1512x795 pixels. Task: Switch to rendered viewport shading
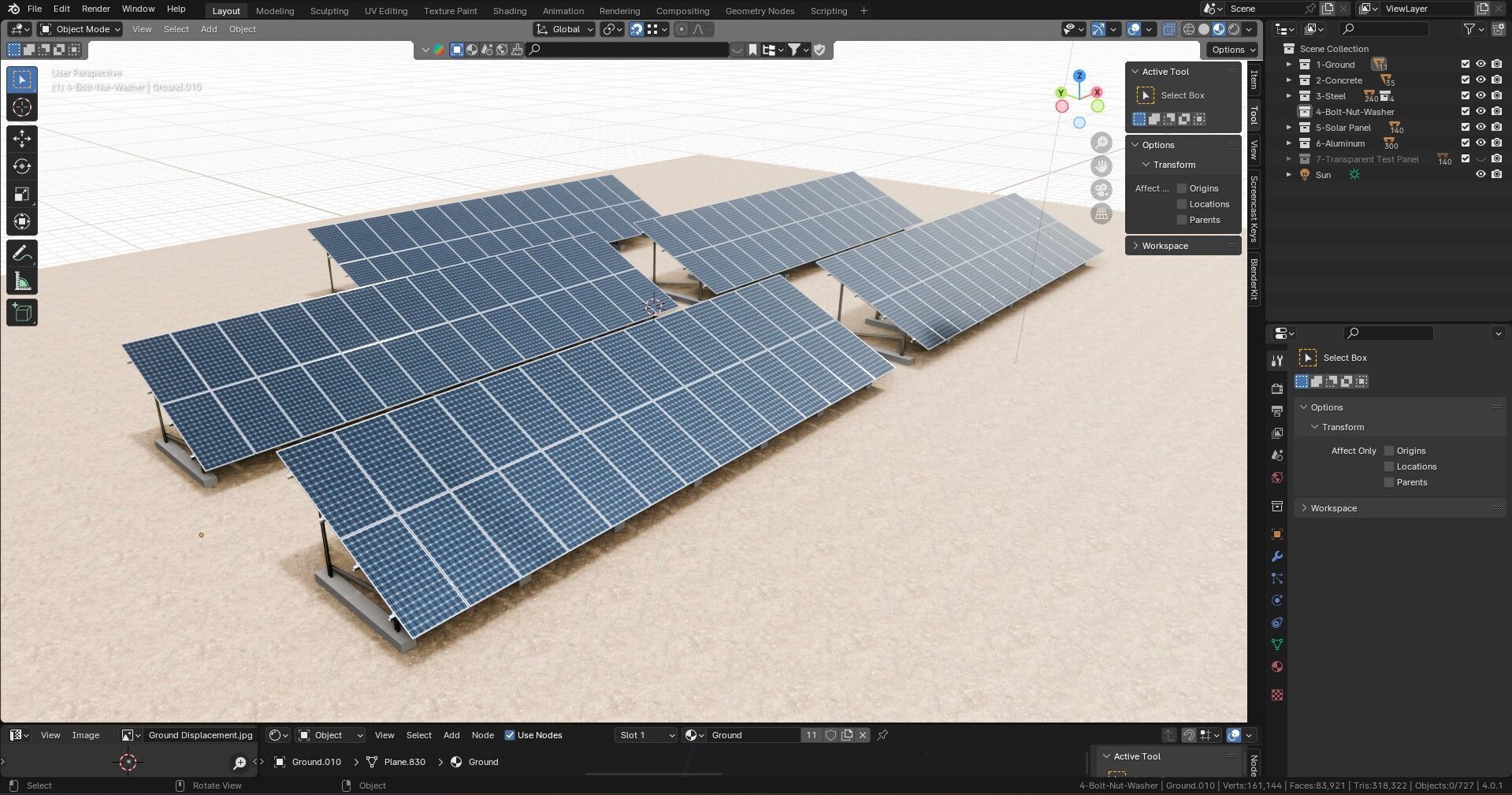(x=1234, y=29)
